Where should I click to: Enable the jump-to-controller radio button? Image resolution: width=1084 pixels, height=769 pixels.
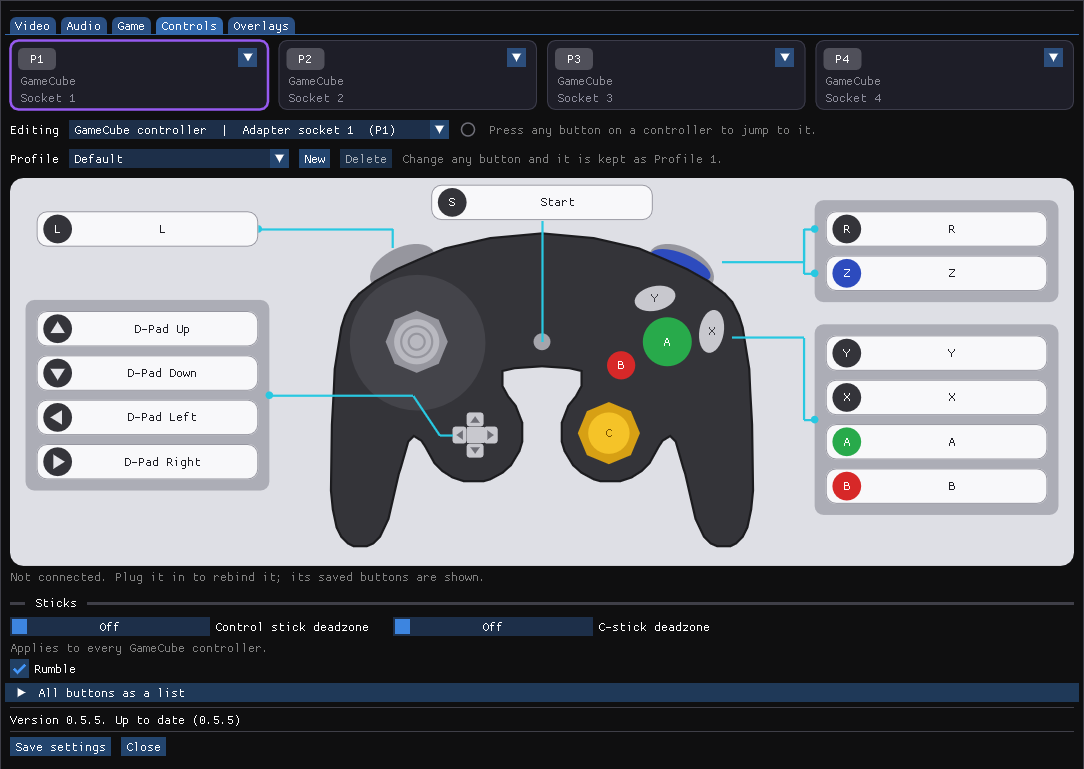tap(468, 130)
